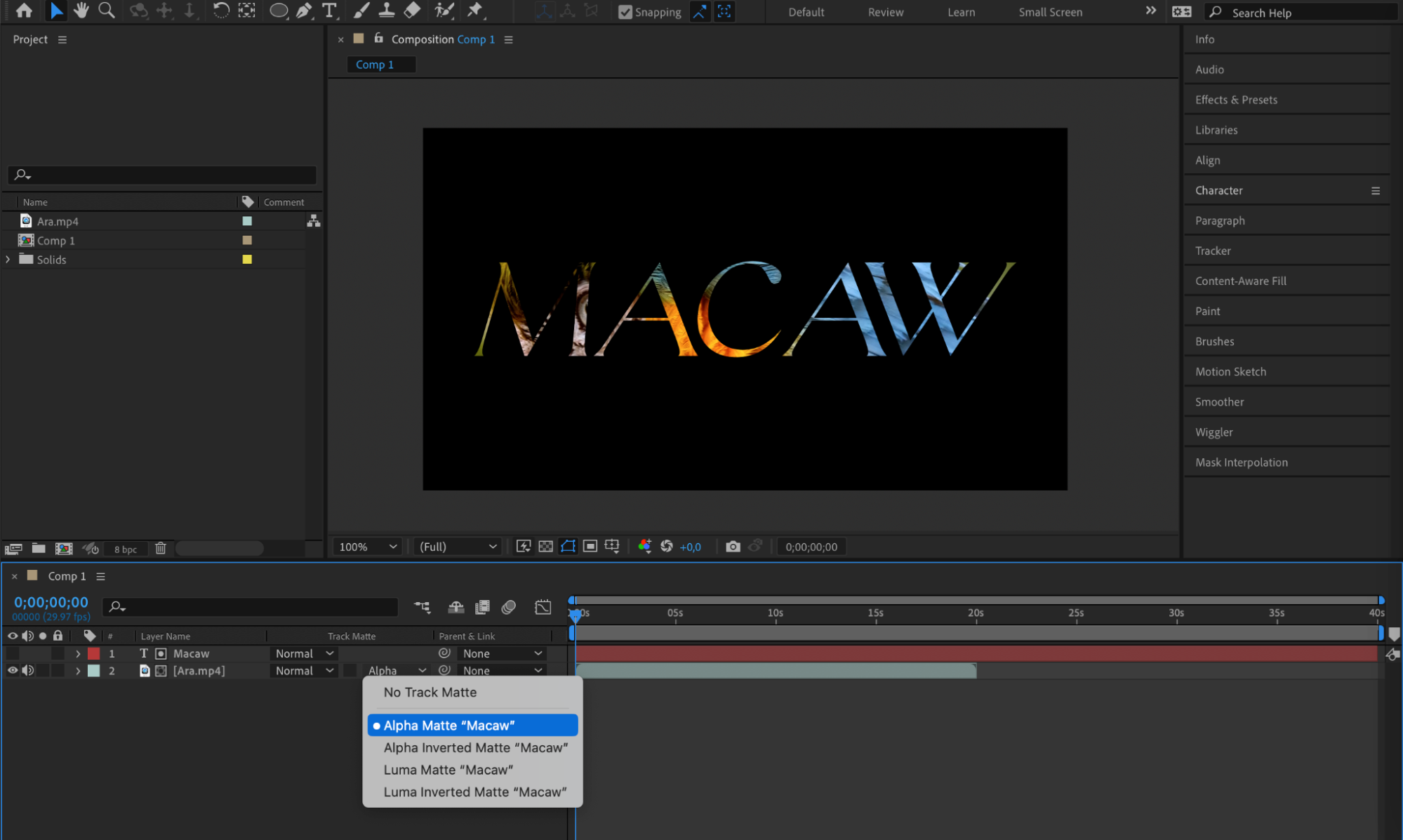1403x840 pixels.
Task: Switch to the Review workspace
Action: 885,12
